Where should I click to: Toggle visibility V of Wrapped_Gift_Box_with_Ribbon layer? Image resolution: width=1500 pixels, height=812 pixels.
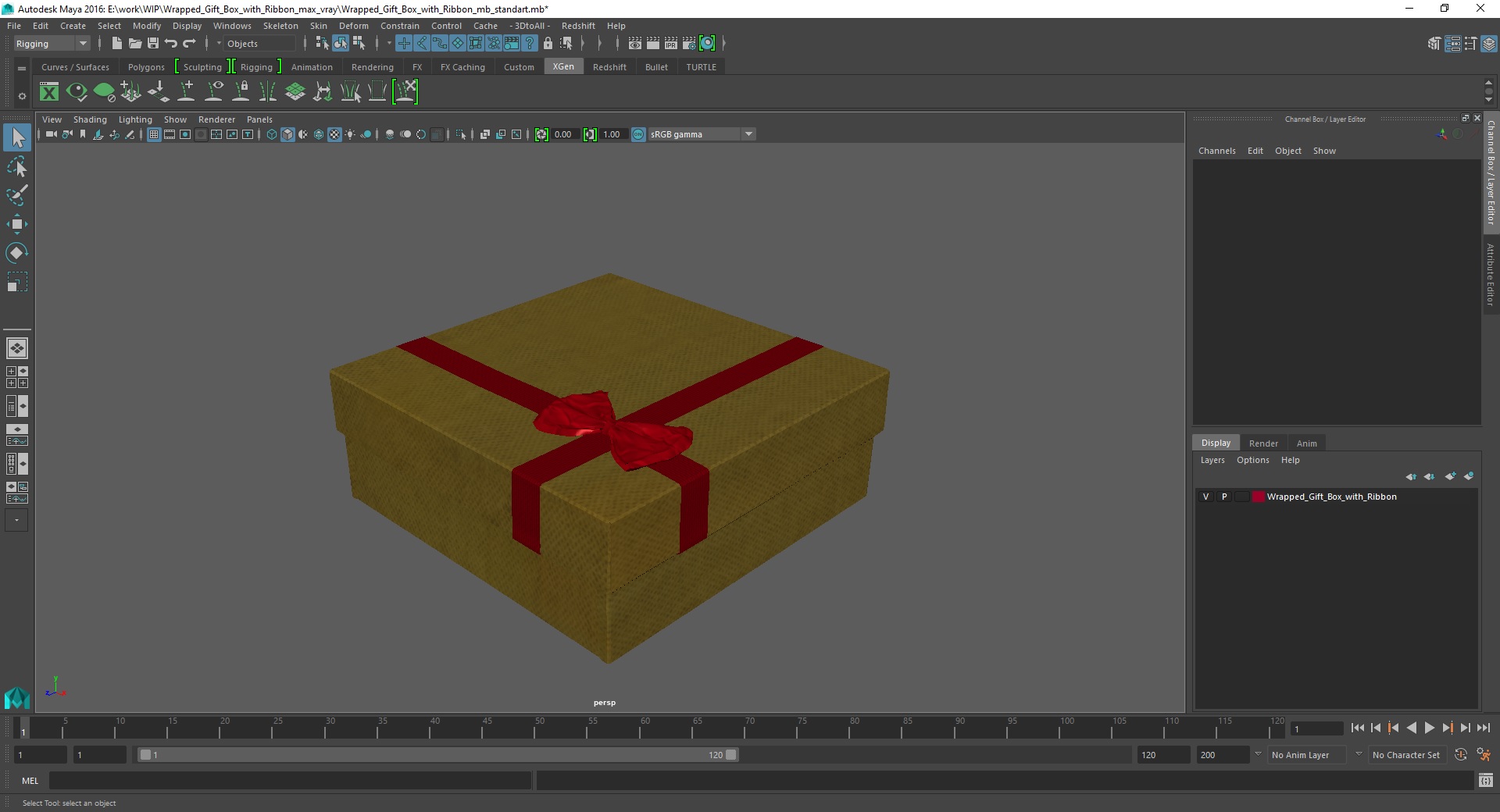tap(1205, 497)
